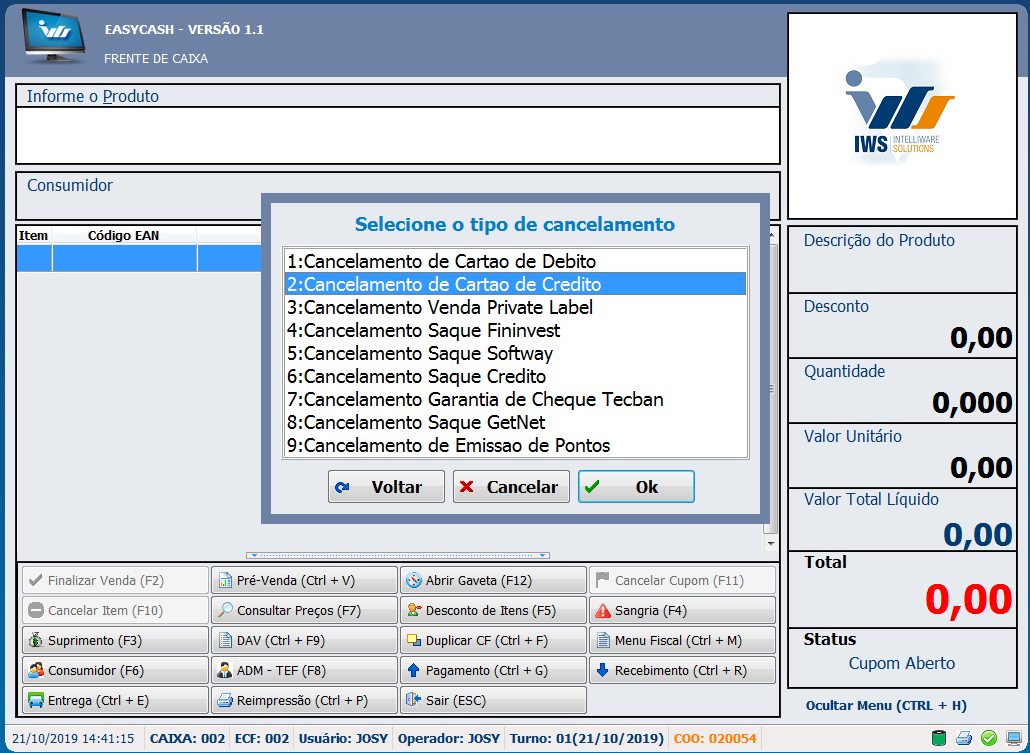This screenshot has width=1030, height=753.
Task: Click the red X Cancelar button
Action: [x=511, y=487]
